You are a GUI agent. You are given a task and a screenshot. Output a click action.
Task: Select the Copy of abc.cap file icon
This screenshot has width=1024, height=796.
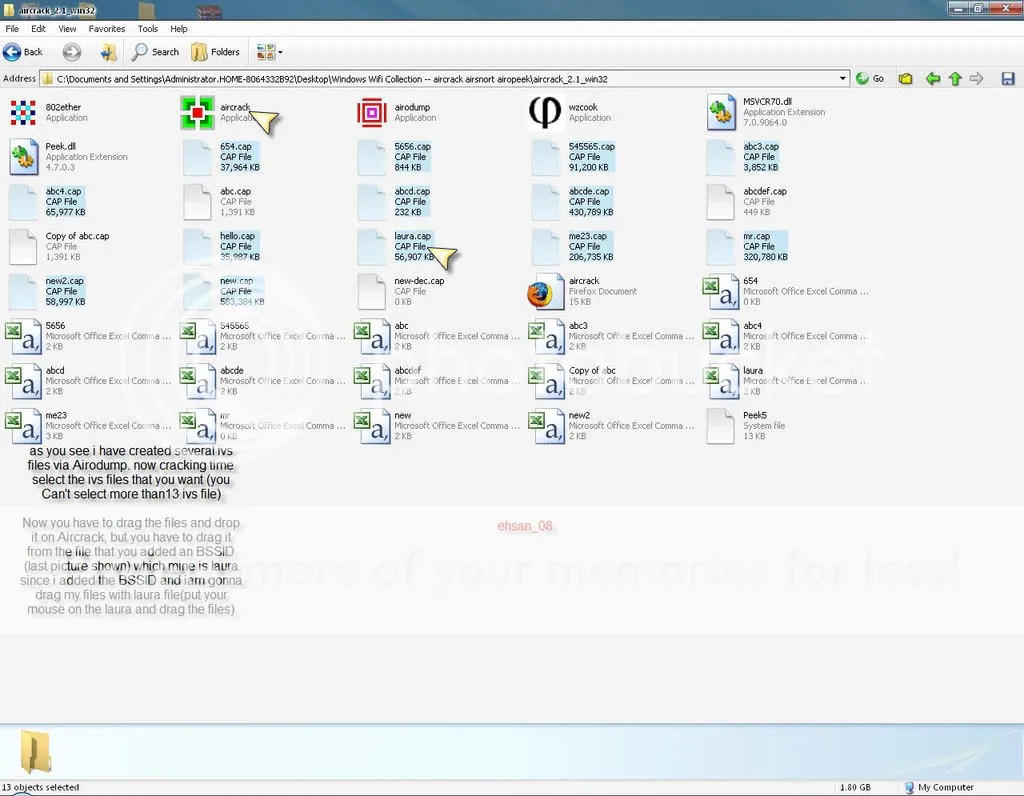pos(23,247)
